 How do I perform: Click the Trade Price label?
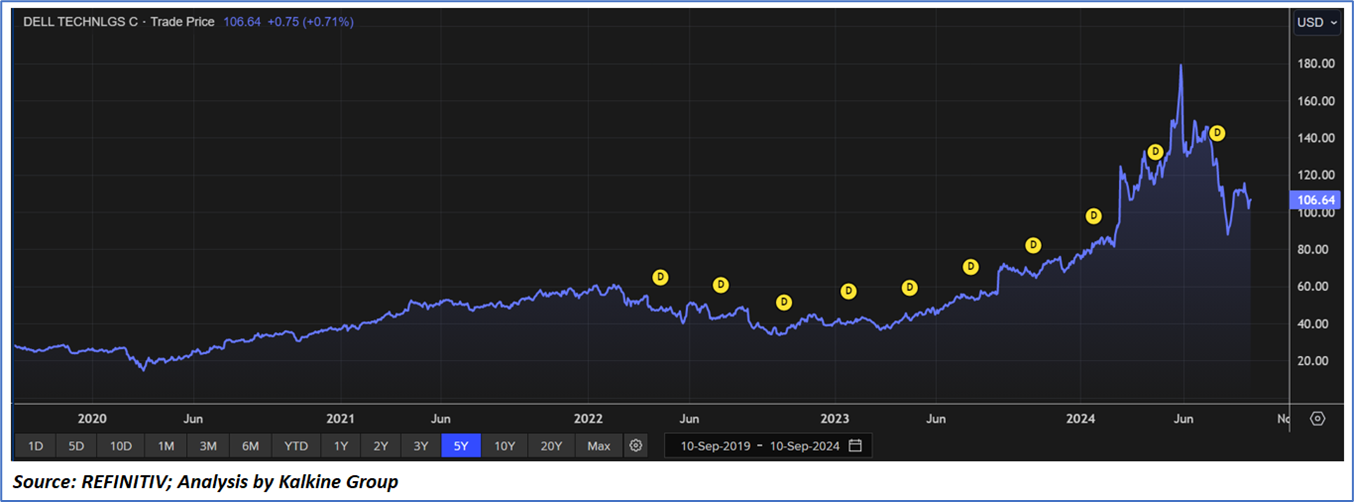pos(181,22)
